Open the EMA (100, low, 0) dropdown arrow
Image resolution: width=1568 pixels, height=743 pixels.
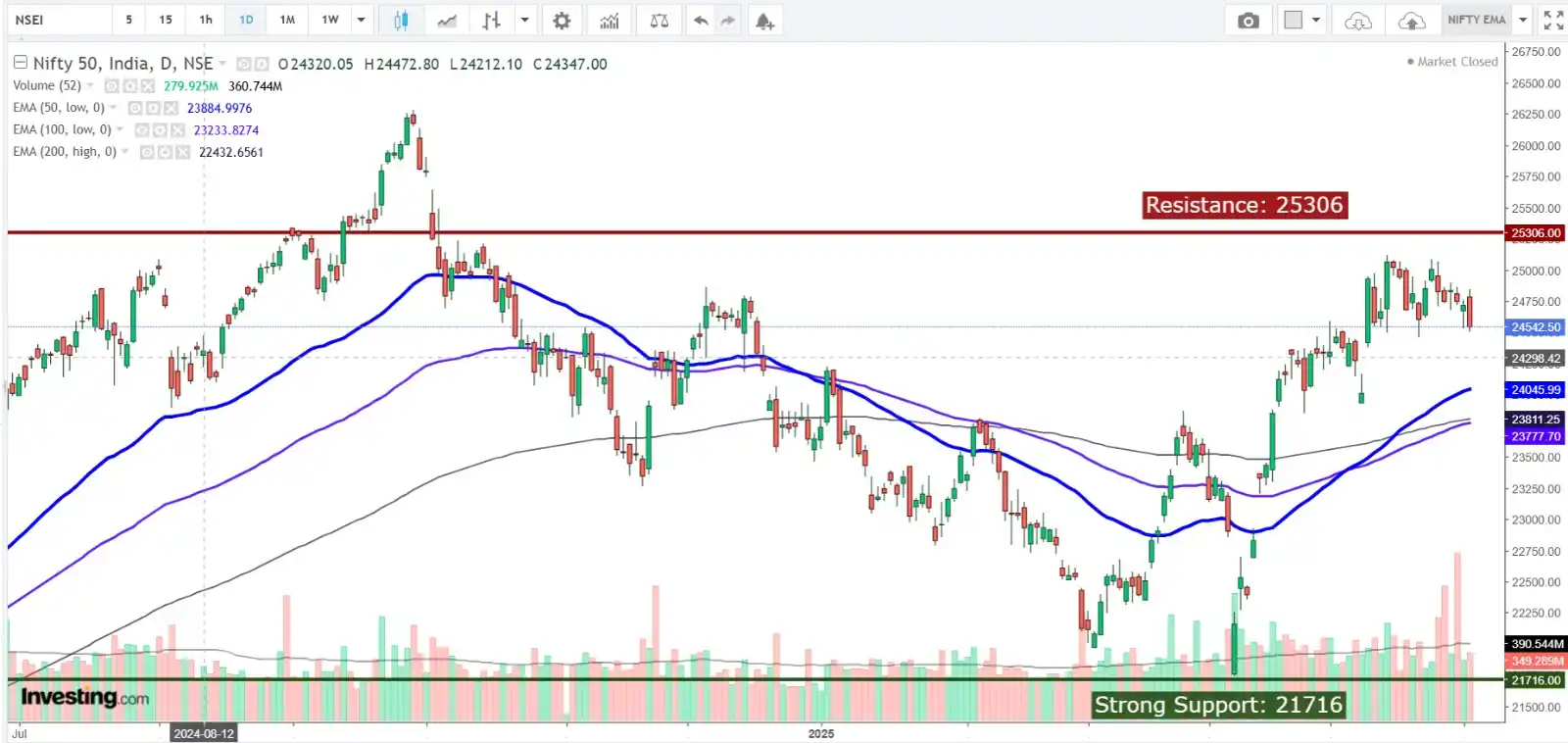click(x=120, y=129)
